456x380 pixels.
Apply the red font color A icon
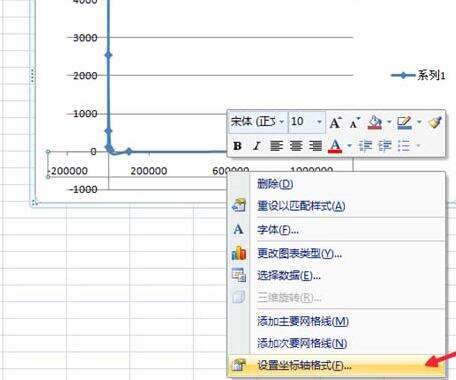[335, 146]
